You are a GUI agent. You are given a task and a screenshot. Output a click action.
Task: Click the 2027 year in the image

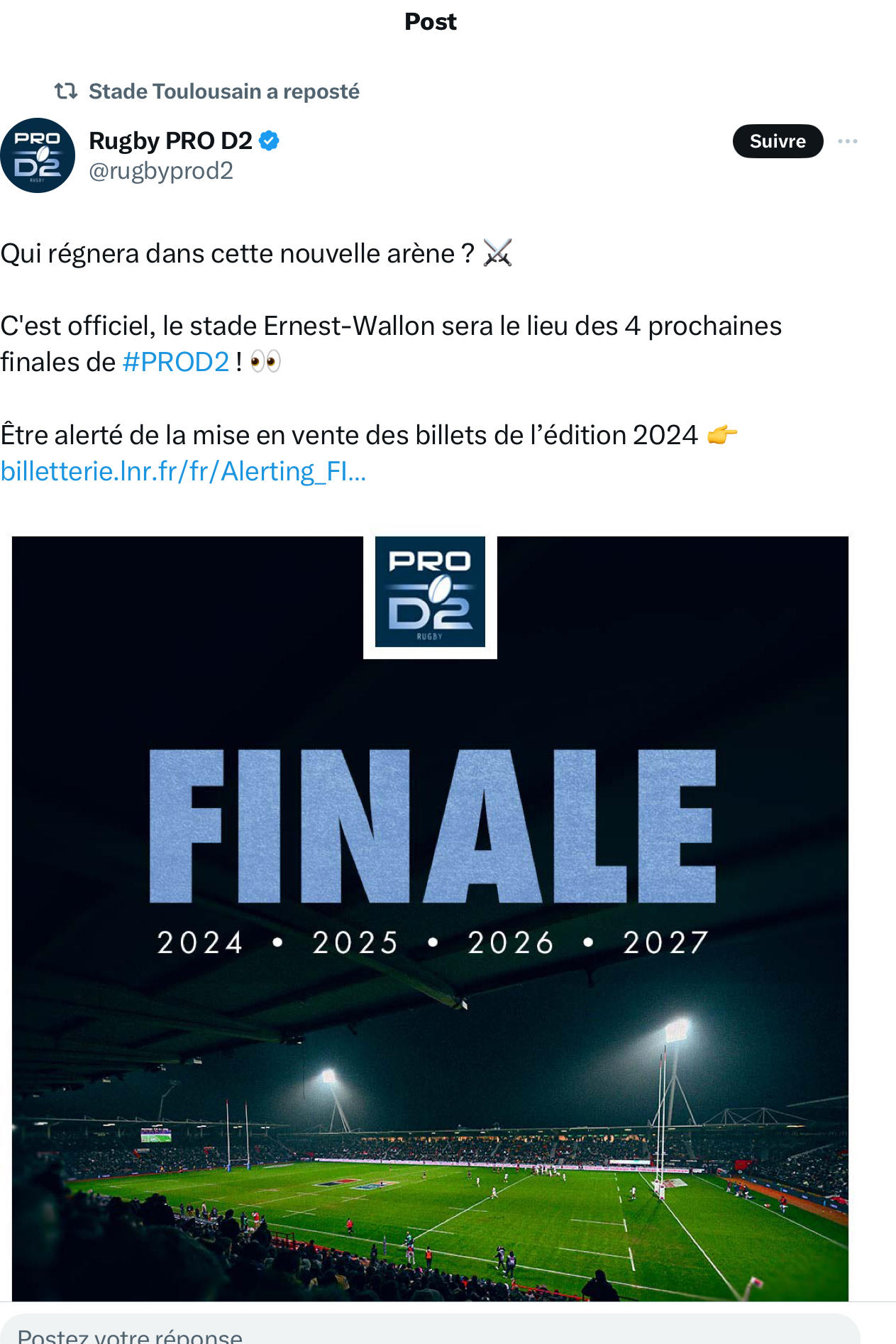tap(665, 942)
